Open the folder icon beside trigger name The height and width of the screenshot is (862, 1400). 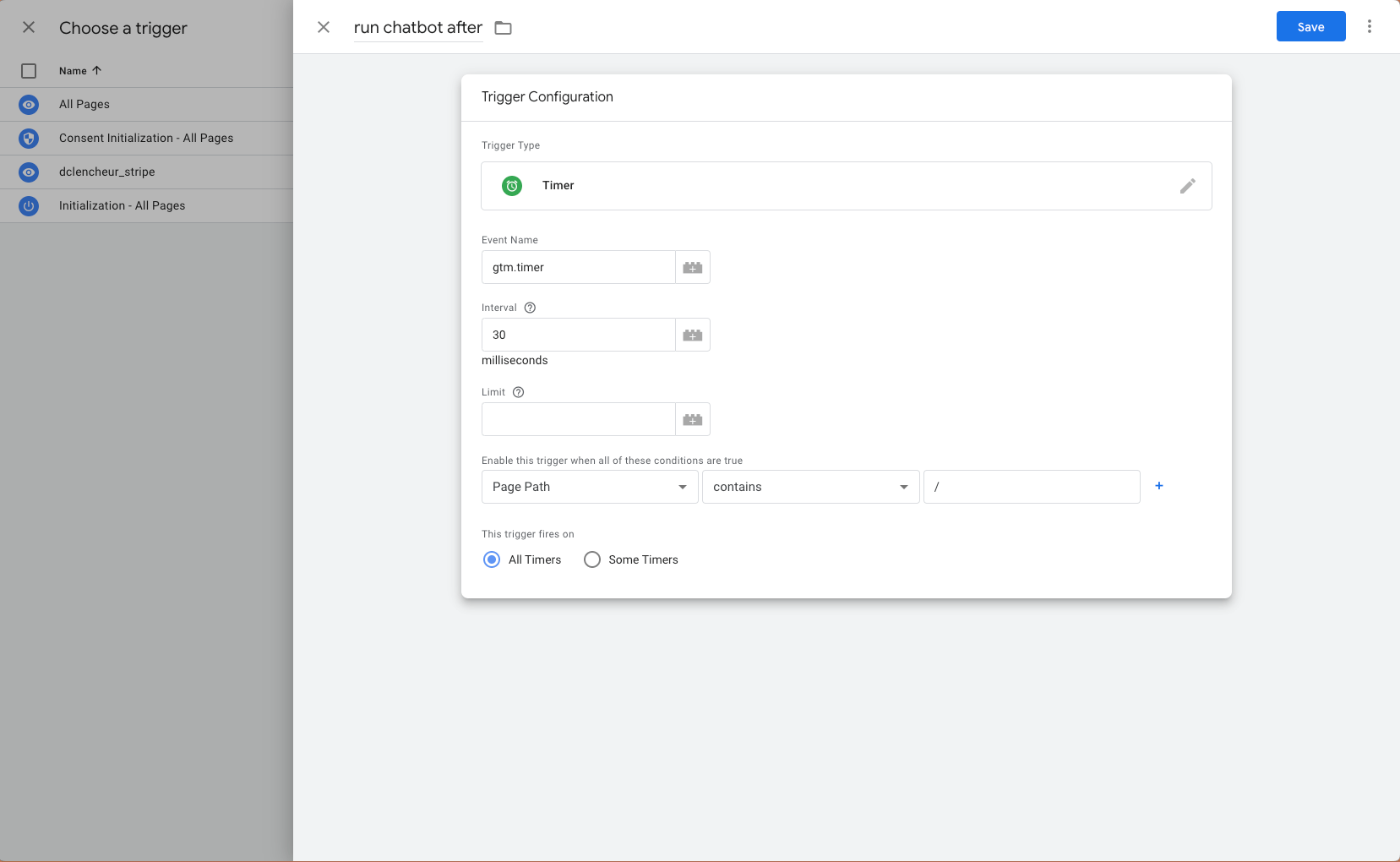[503, 28]
